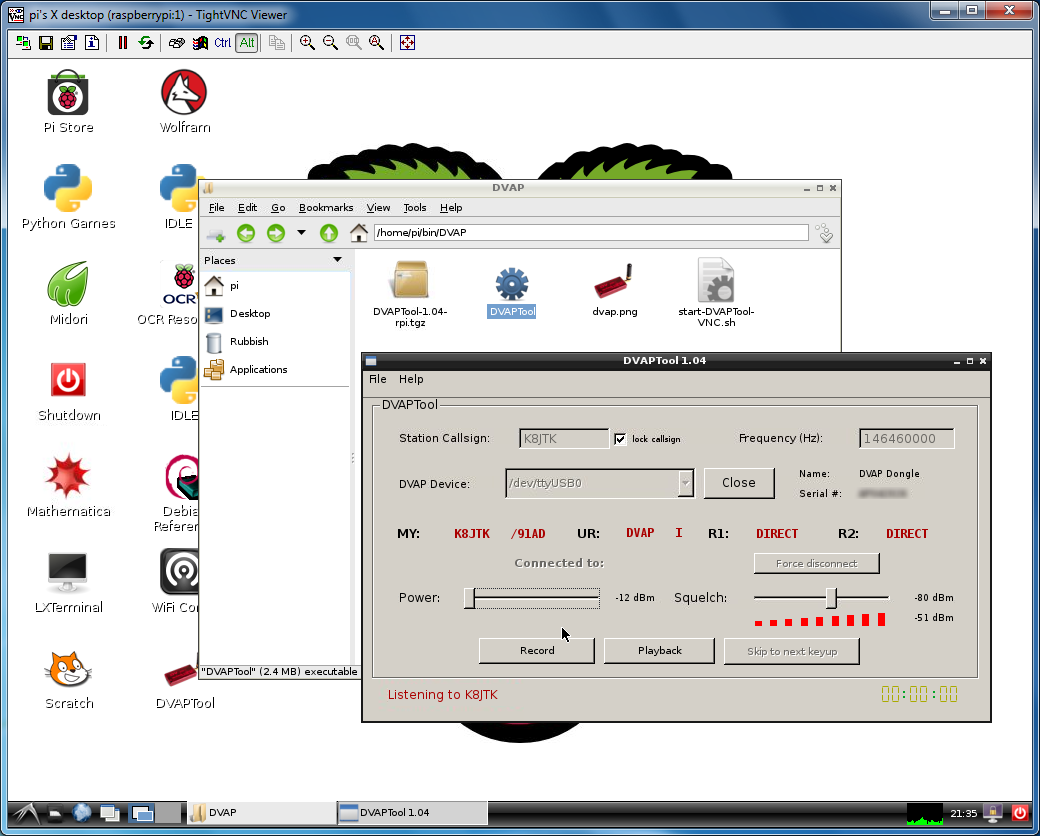Go up to parent folder in file manager

329,233
